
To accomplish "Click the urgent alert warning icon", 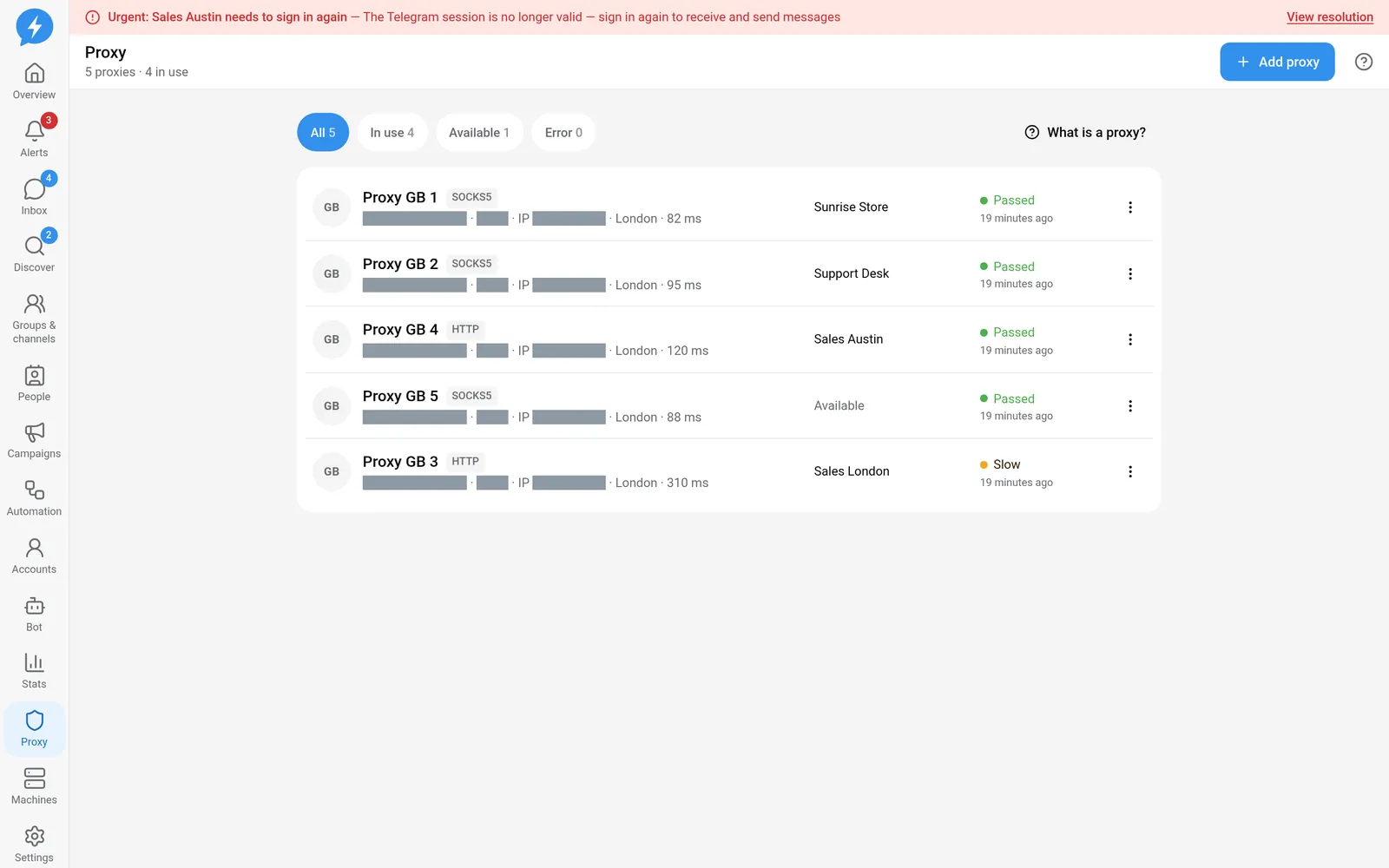I will pos(93,17).
